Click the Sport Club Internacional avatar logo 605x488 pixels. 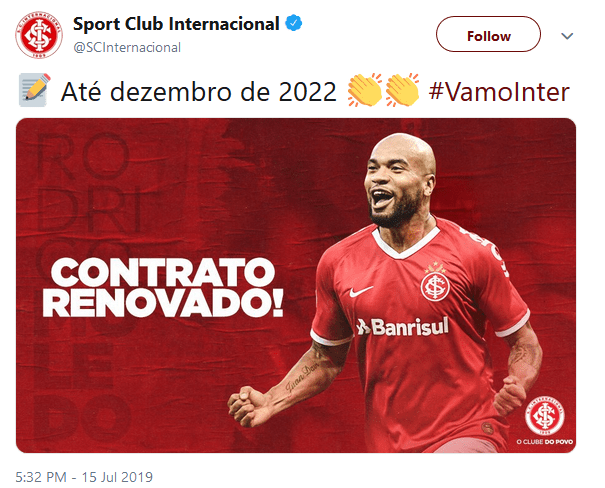(39, 35)
